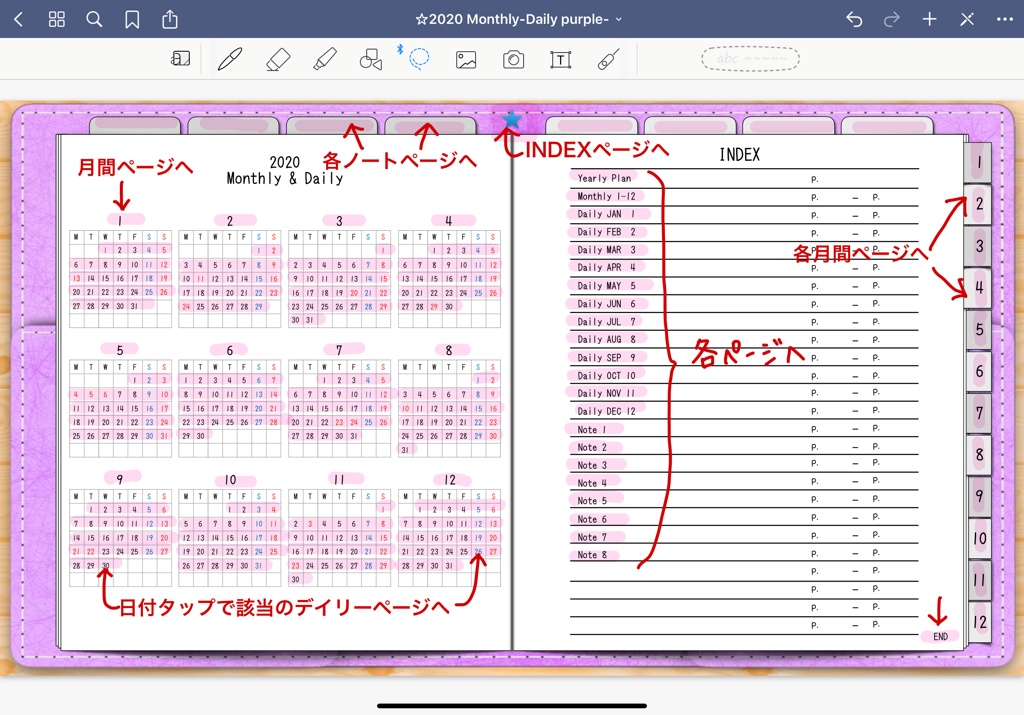Open the page thumbnails view
Image resolution: width=1024 pixels, height=715 pixels.
(56, 18)
